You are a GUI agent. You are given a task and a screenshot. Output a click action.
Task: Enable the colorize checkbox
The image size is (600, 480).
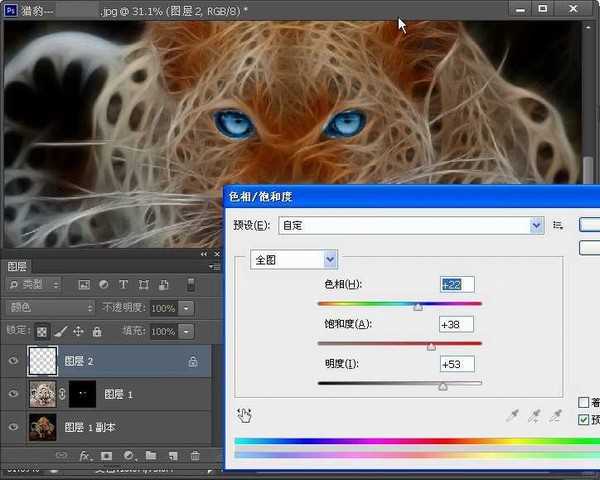point(584,402)
